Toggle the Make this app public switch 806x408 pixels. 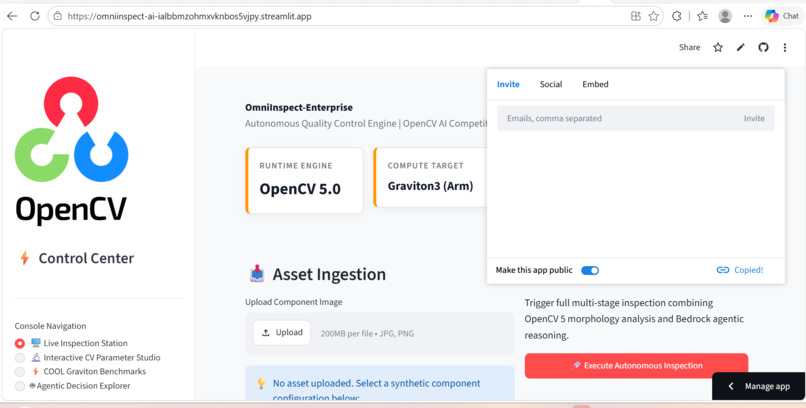pyautogui.click(x=590, y=270)
